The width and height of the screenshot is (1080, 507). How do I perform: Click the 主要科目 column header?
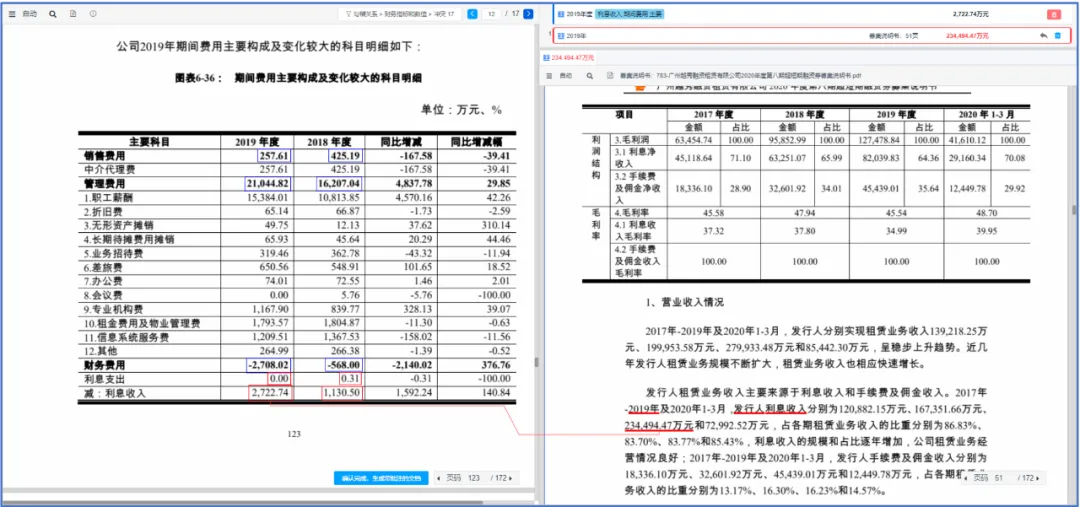pyautogui.click(x=148, y=142)
